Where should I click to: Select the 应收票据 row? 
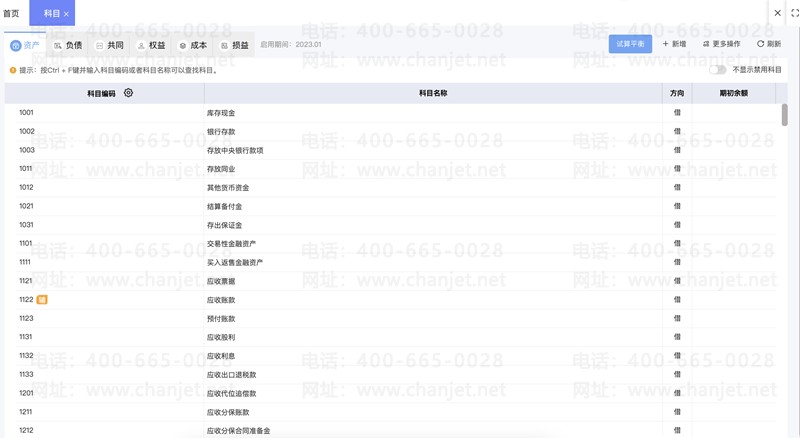click(x=221, y=281)
